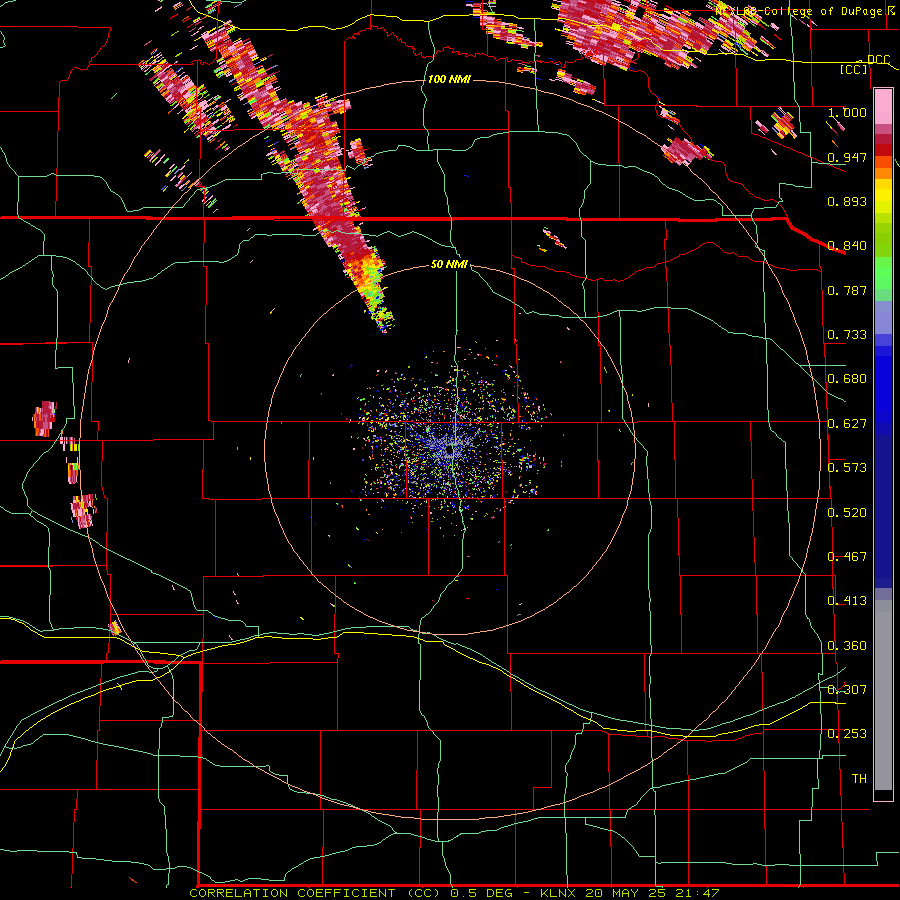Click the 0.627 scale value
This screenshot has width=900, height=900.
click(847, 424)
